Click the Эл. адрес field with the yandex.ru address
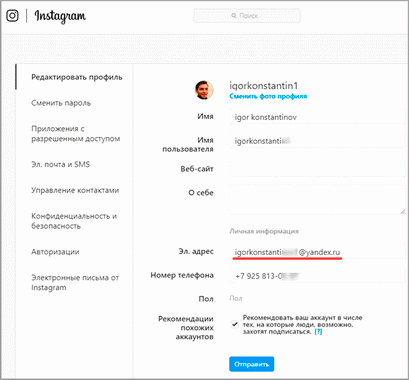The width and height of the screenshot is (409, 380). point(317,252)
